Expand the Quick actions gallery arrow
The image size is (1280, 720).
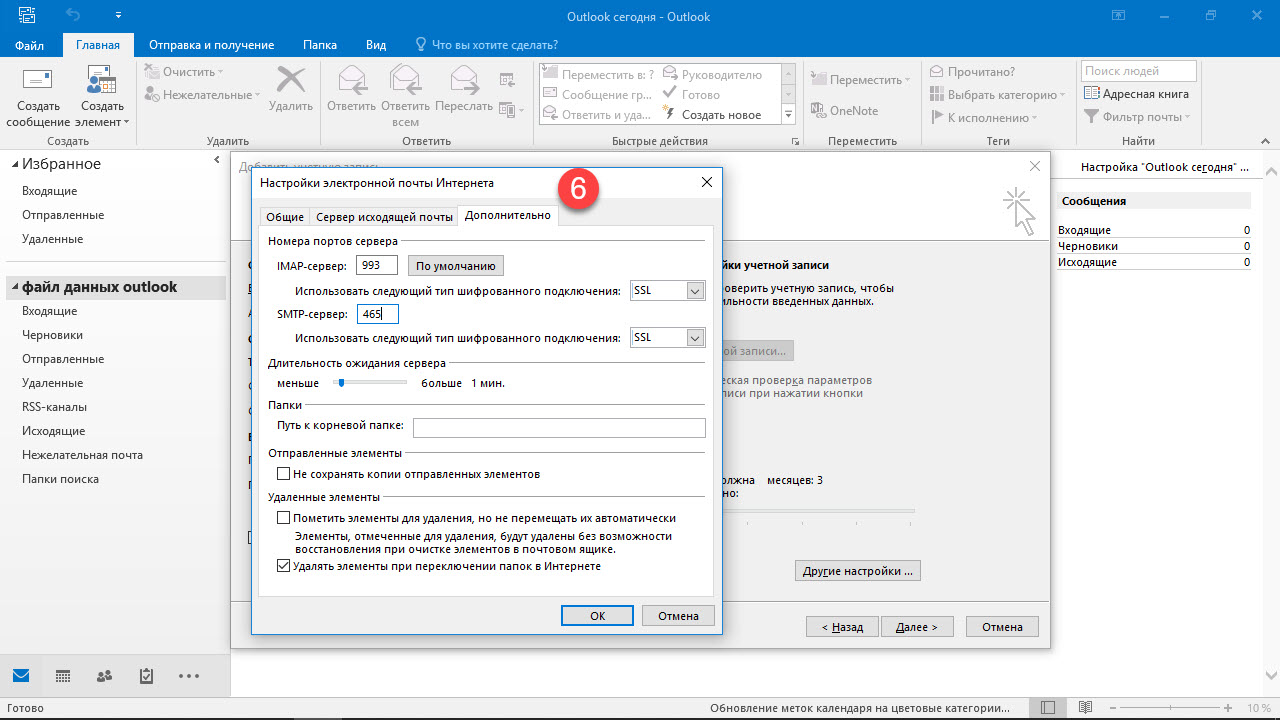pos(788,115)
